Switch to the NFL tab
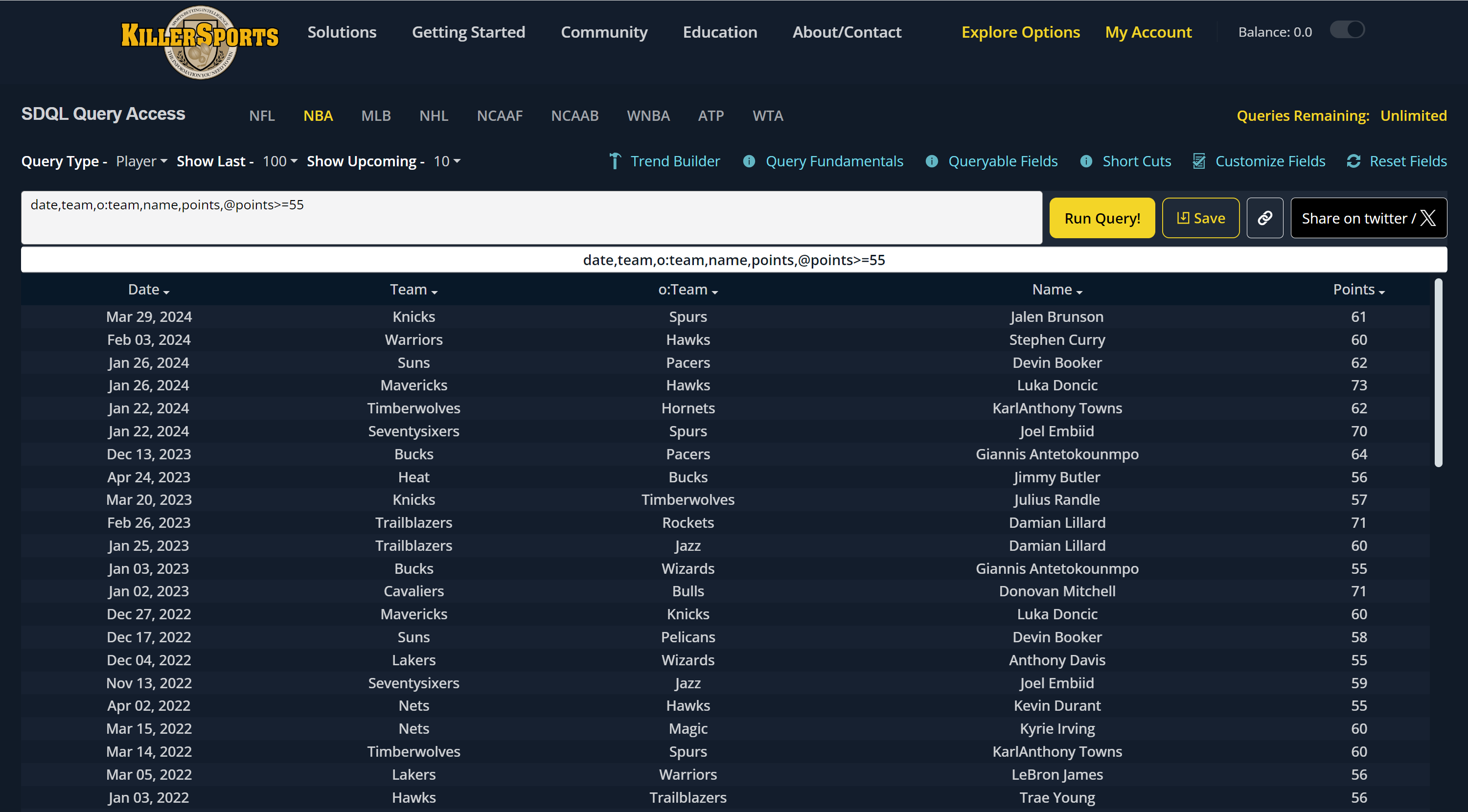This screenshot has width=1468, height=812. [262, 115]
